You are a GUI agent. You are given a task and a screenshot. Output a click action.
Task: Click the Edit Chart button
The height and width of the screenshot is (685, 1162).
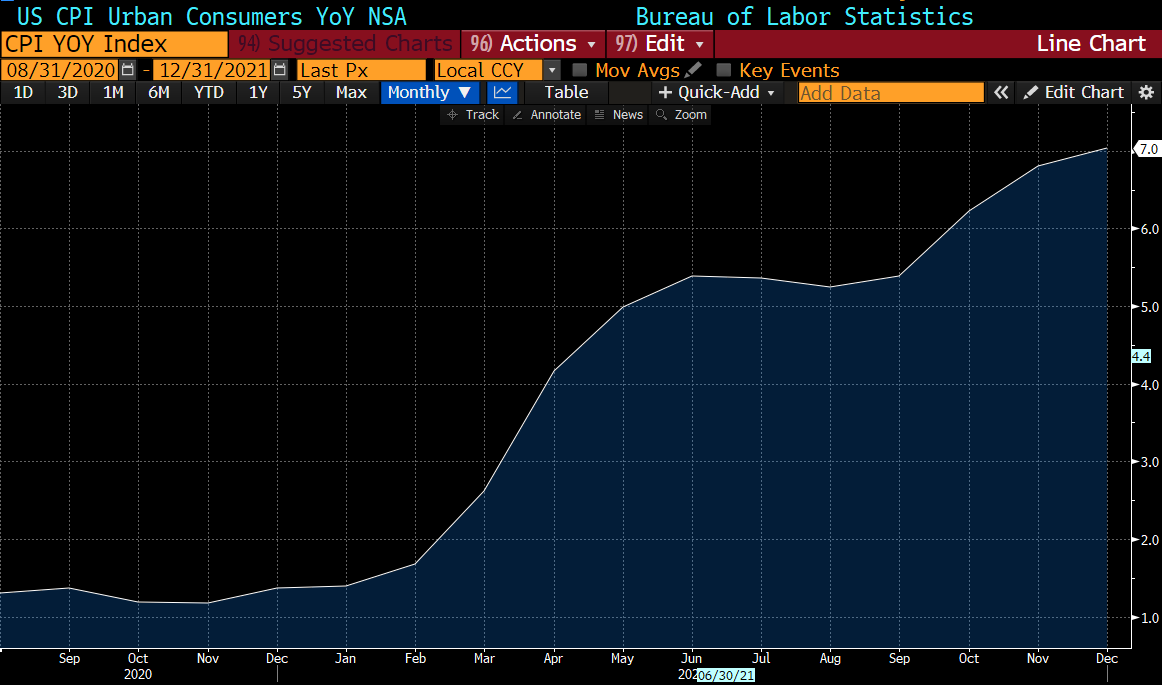[x=1074, y=92]
